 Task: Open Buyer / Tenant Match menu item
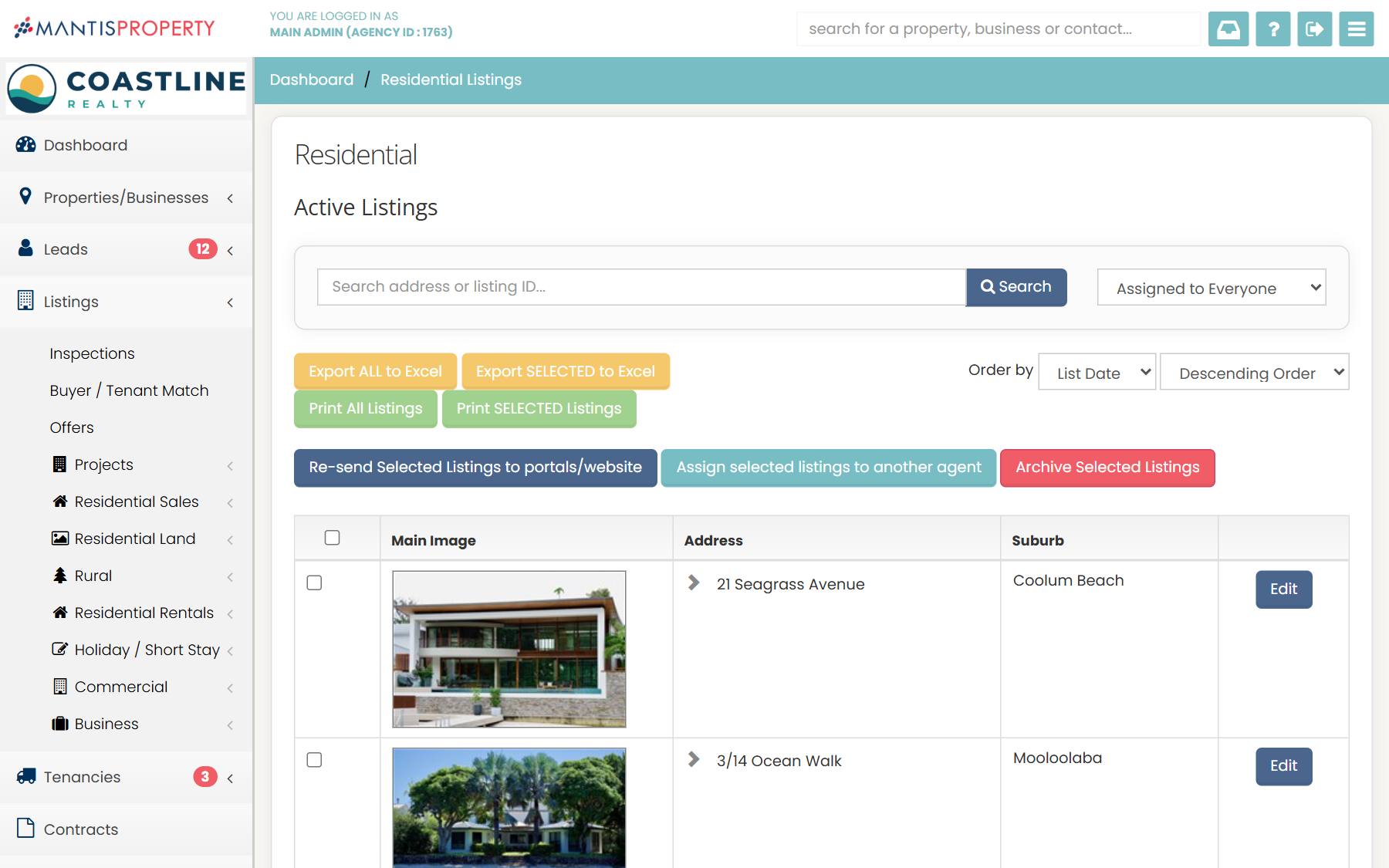129,390
